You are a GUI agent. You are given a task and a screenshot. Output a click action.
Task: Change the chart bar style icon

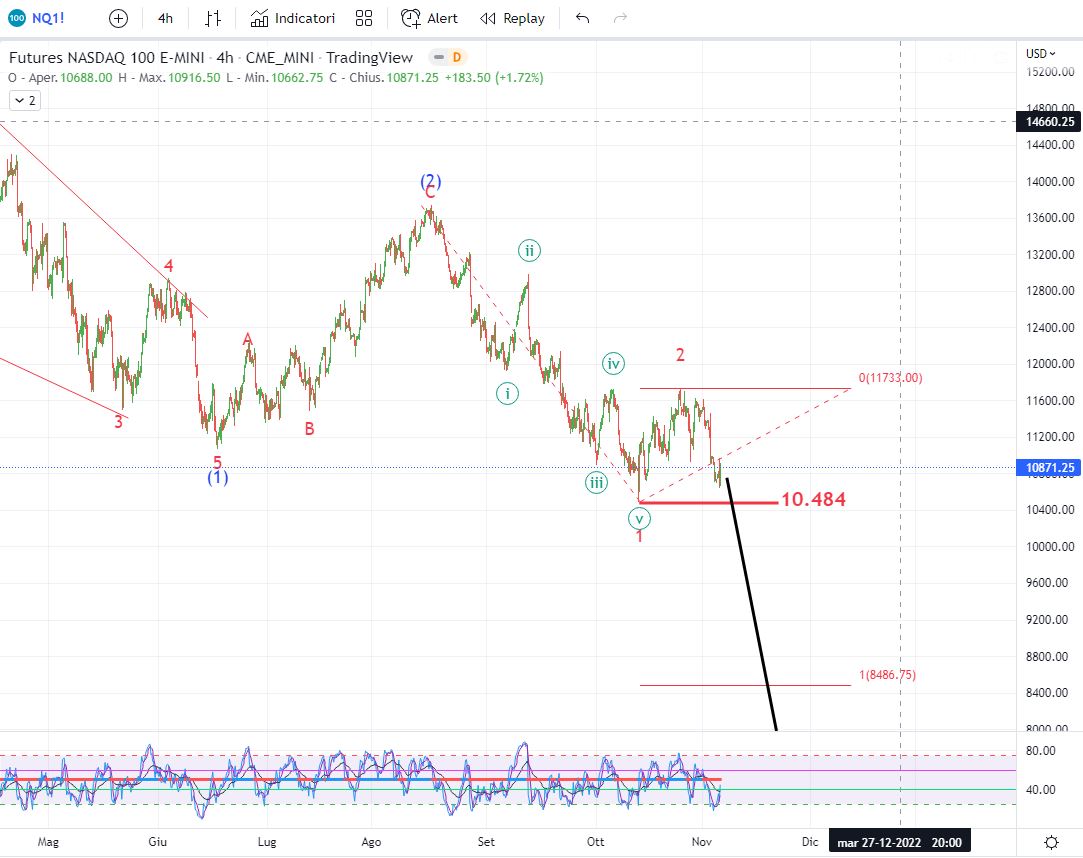(213, 19)
